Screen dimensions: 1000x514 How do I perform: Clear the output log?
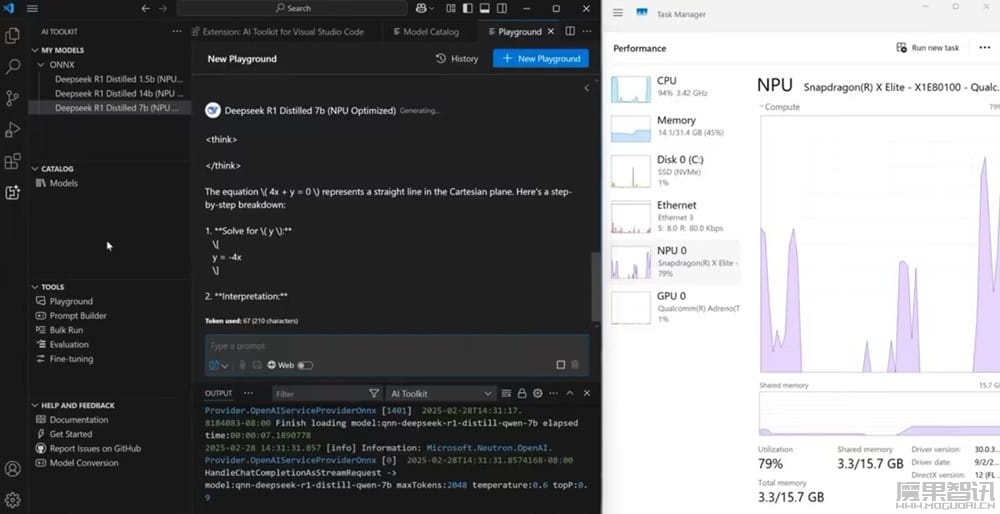[x=506, y=393]
